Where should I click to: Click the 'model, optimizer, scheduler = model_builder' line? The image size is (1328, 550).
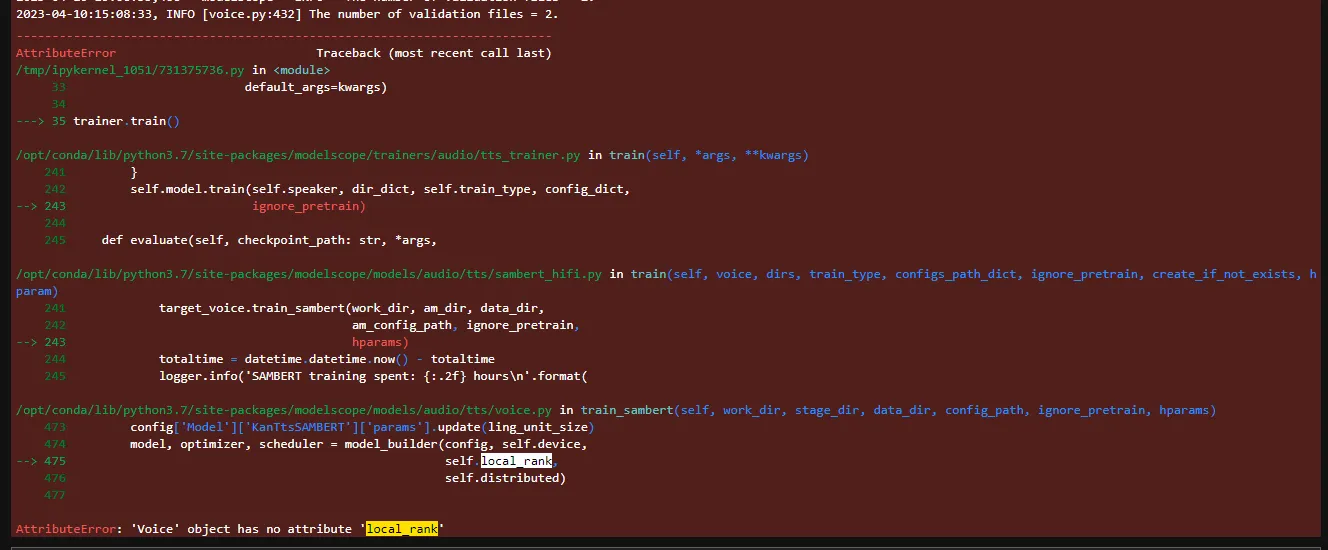(x=358, y=444)
